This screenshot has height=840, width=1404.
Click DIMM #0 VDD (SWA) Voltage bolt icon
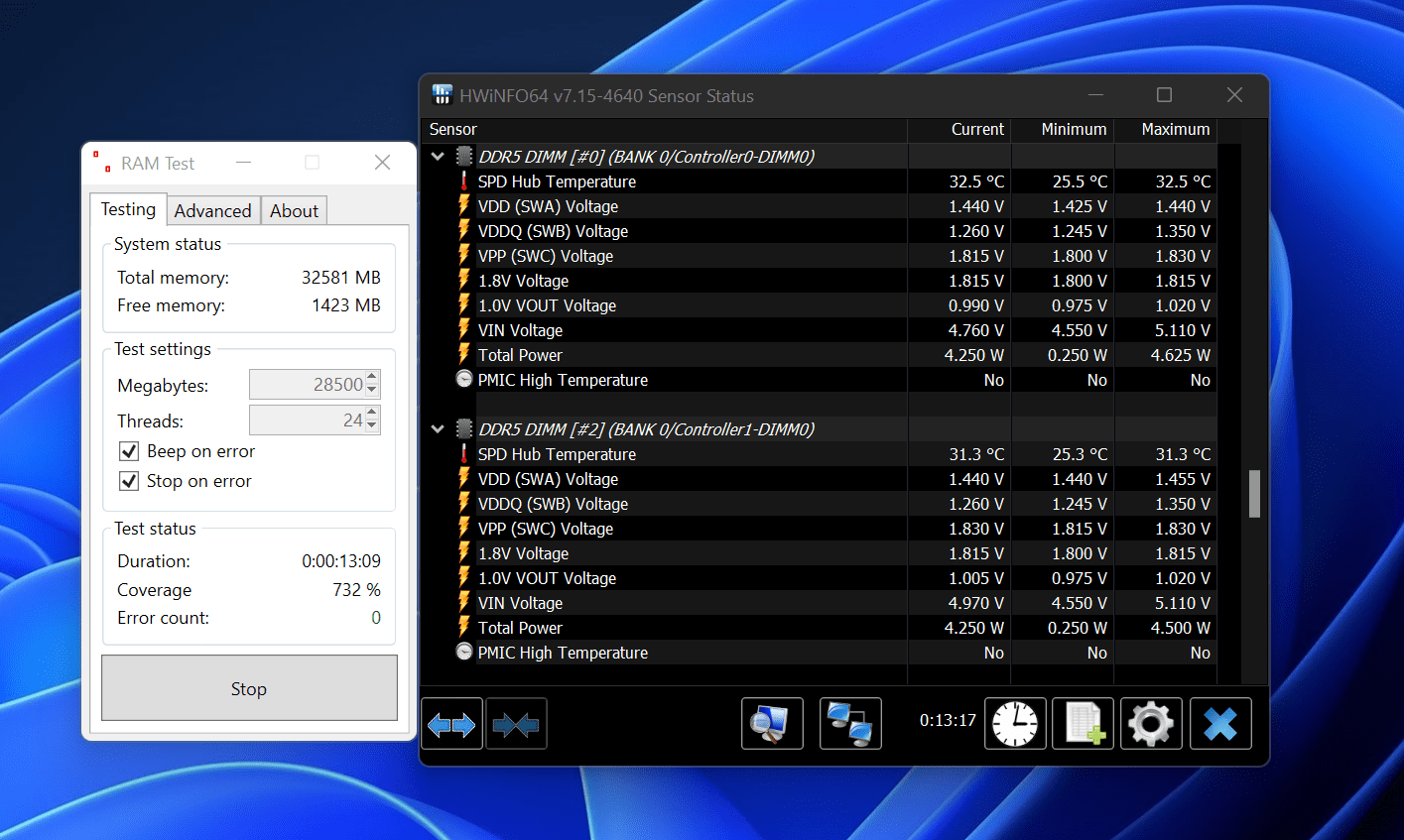[463, 205]
